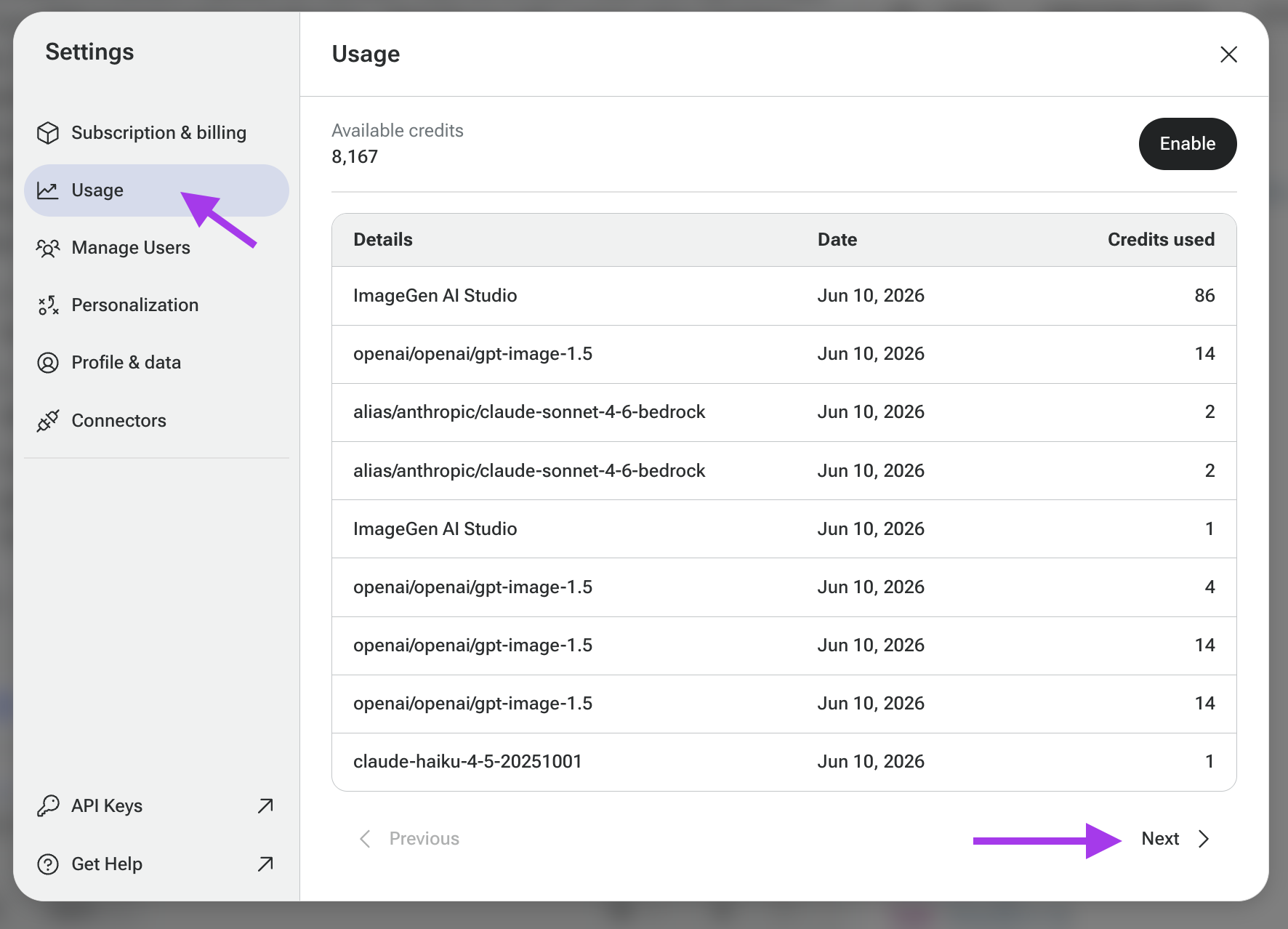Open the Manage Users section
The width and height of the screenshot is (1288, 929).
(156, 248)
